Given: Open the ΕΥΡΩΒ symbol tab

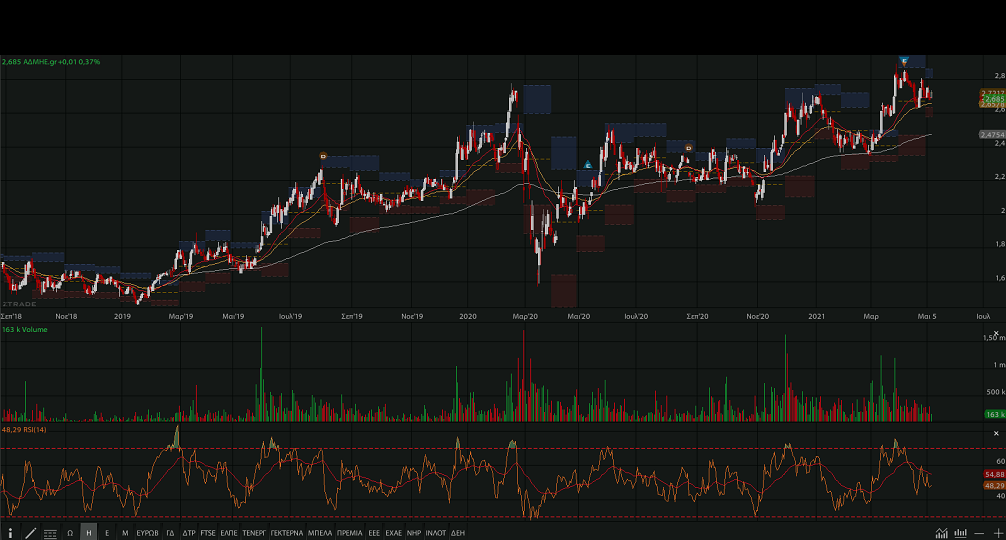Looking at the screenshot, I should pos(147,533).
